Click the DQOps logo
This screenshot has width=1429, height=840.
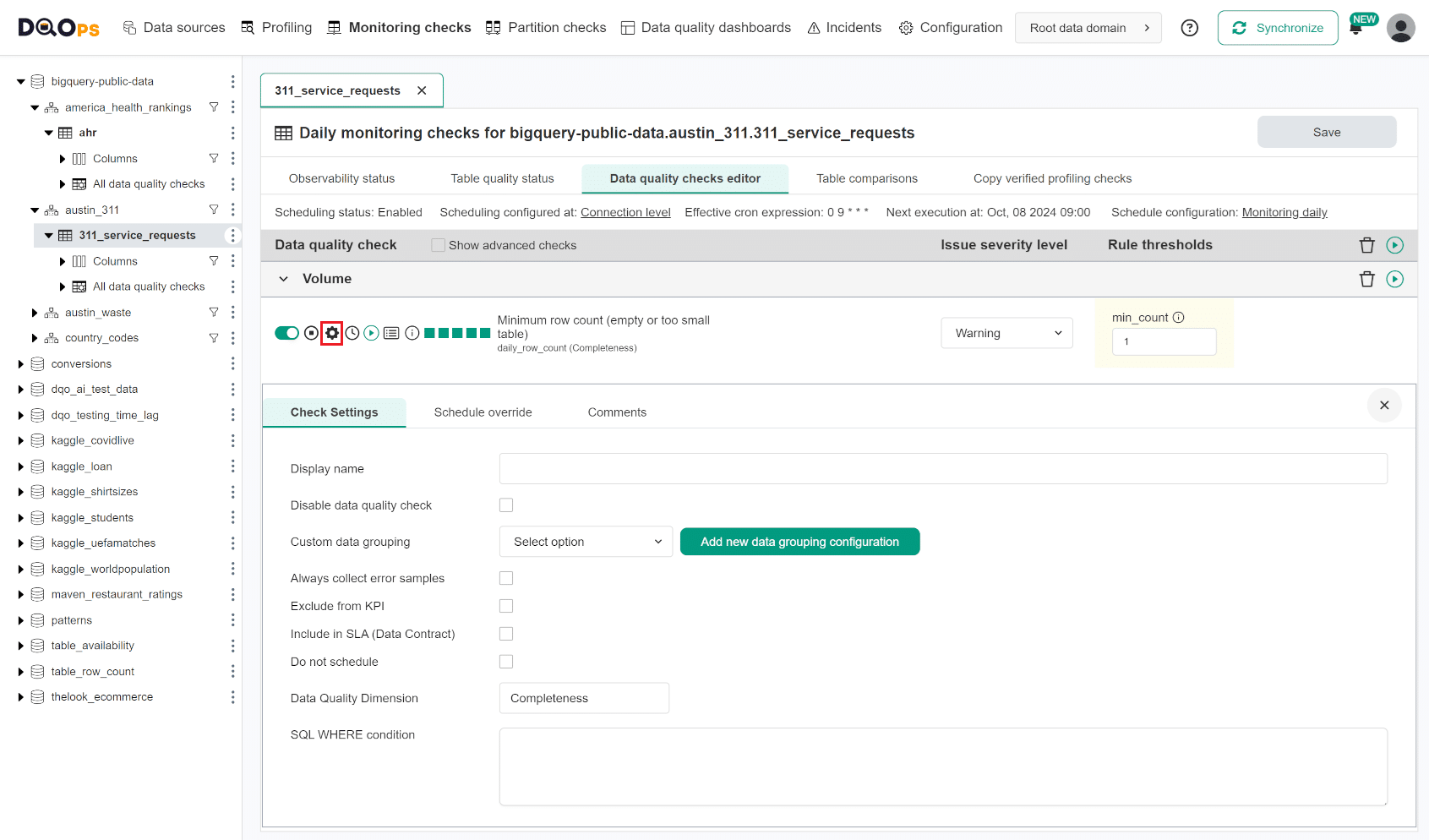tap(59, 28)
